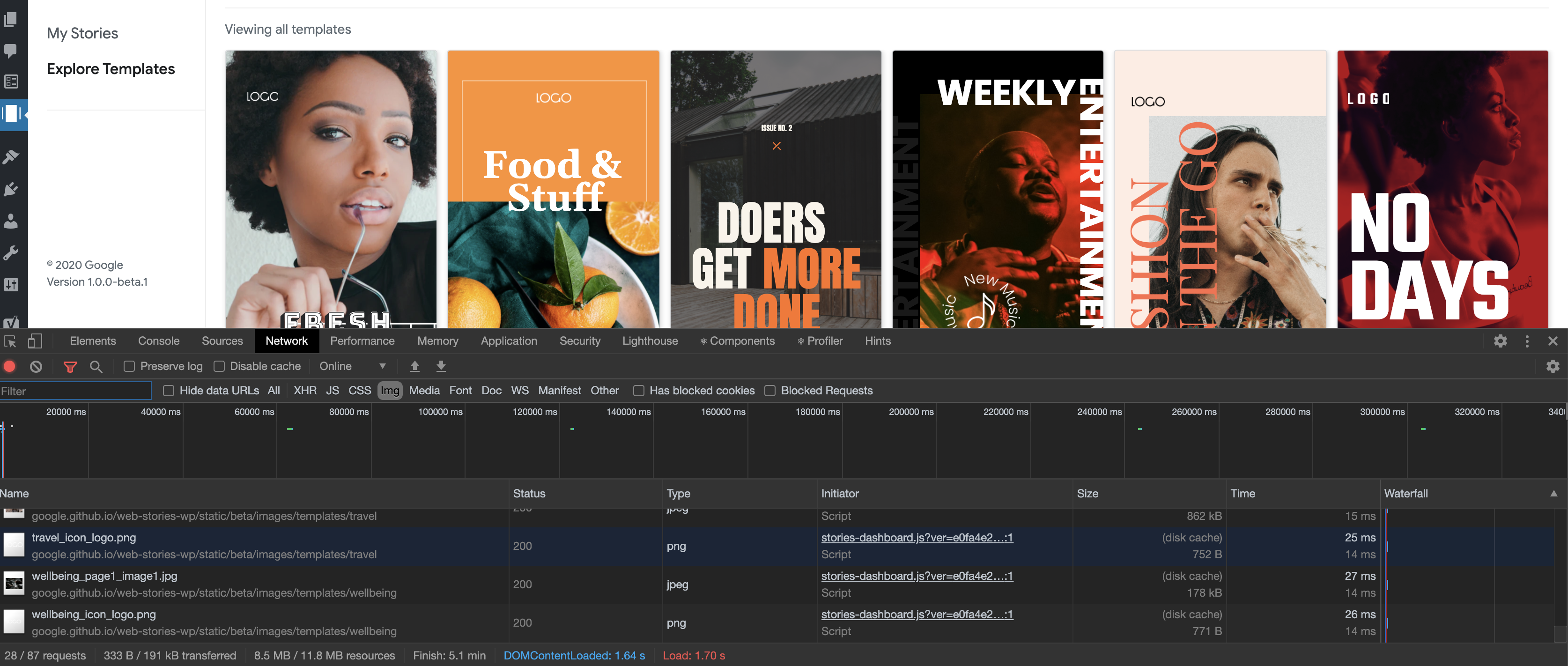Activate the DevTools inspect element picker
This screenshot has height=666, width=1568.
(10, 341)
